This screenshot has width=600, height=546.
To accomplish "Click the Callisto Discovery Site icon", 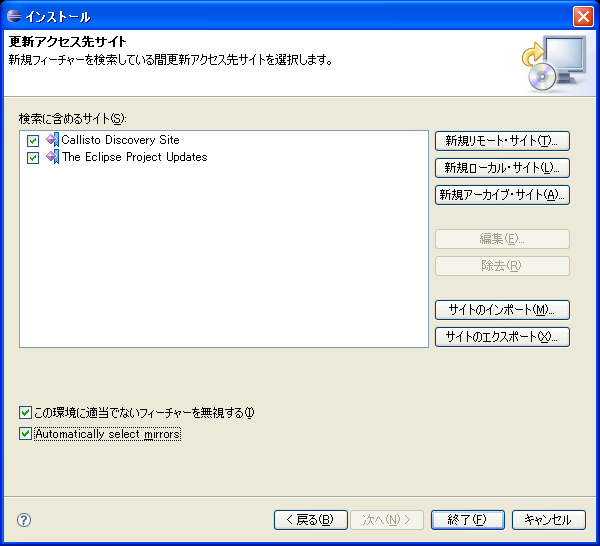I will pyautogui.click(x=52, y=140).
